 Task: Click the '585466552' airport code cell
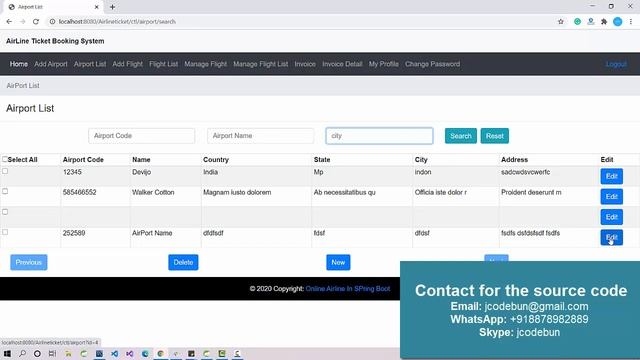(x=80, y=192)
